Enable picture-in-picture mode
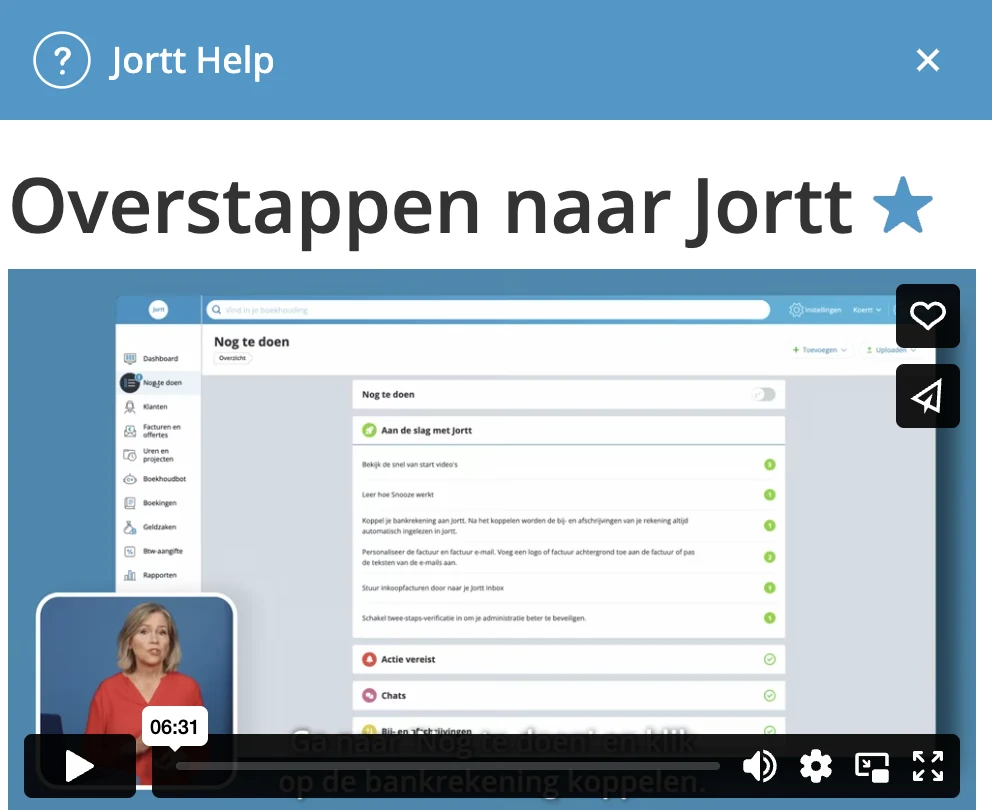This screenshot has width=992, height=810. (872, 766)
